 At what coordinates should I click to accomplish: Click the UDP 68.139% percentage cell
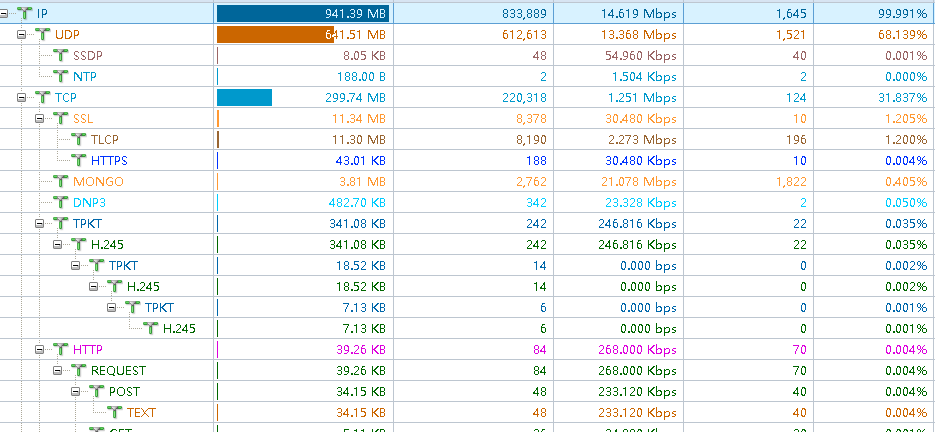875,35
